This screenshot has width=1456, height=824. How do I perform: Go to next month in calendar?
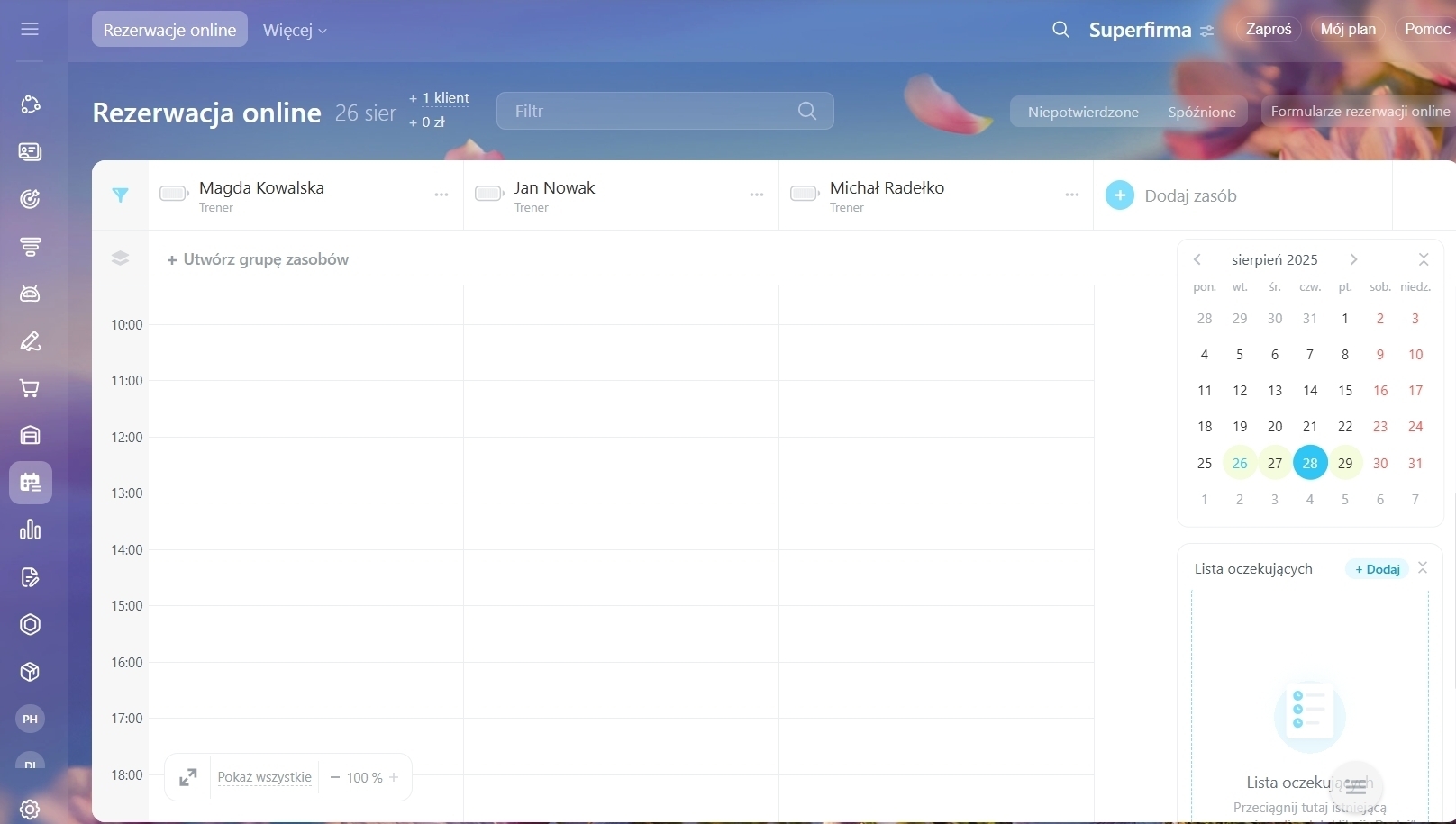(1353, 259)
